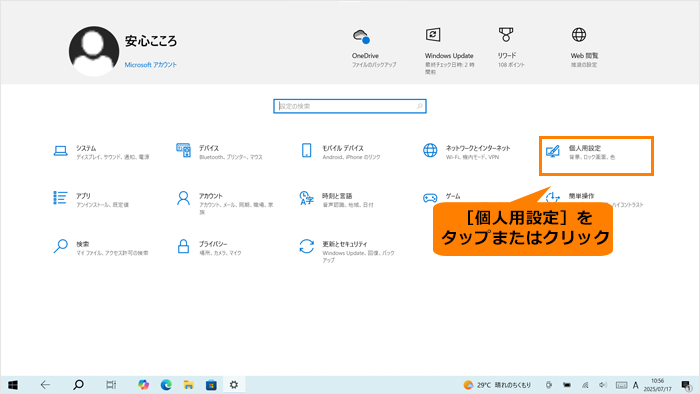Open the Windows Start button

tap(12, 385)
